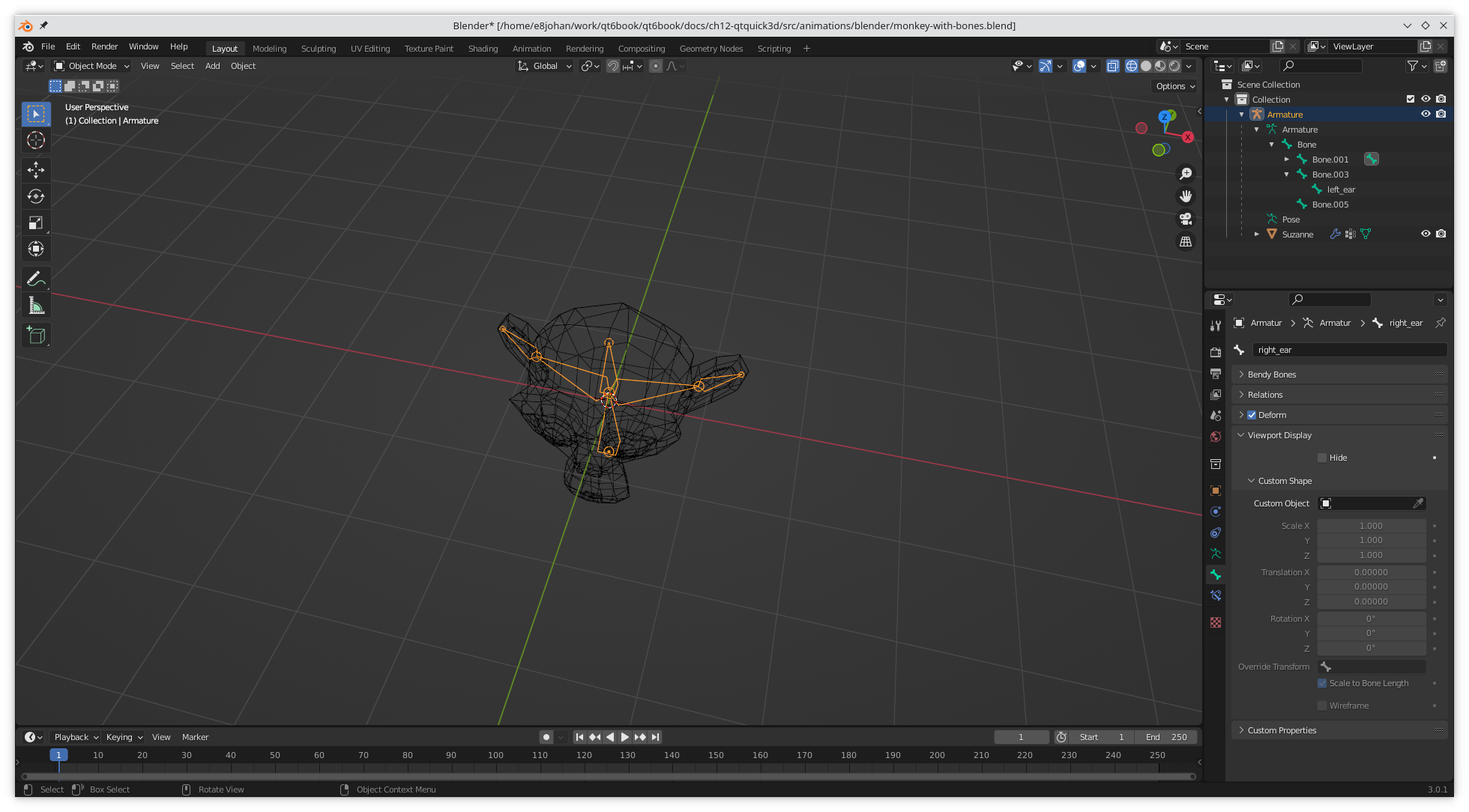Select the Scale tool

[x=36, y=222]
